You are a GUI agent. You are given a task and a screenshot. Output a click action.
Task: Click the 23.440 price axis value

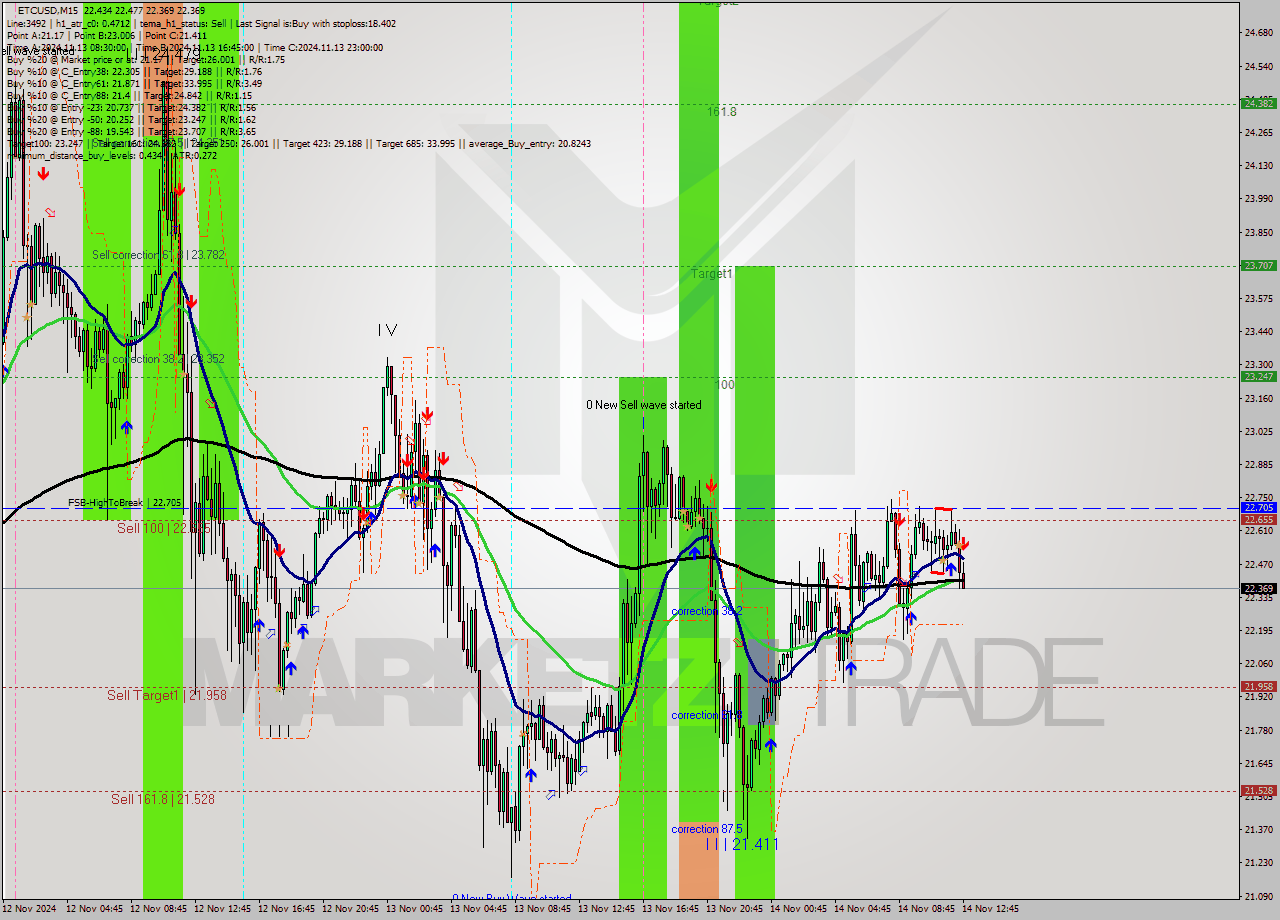click(x=1258, y=331)
